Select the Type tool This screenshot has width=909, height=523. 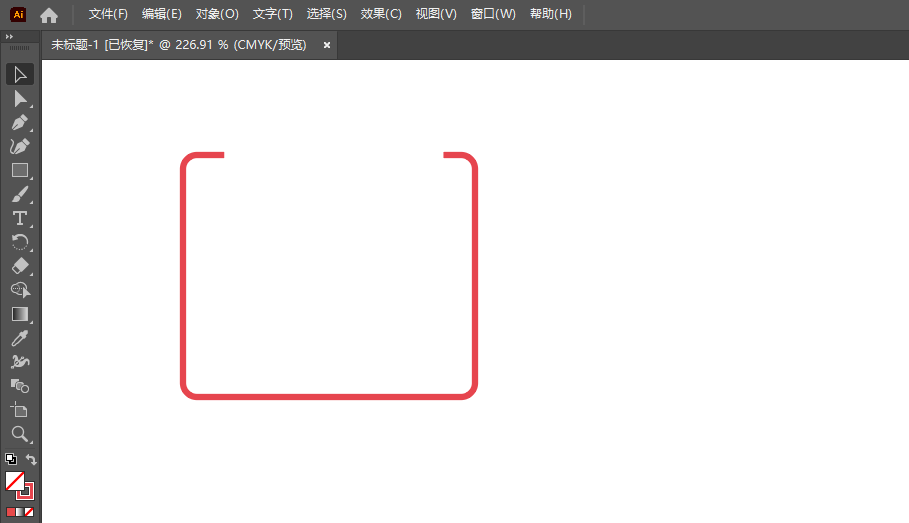20,218
